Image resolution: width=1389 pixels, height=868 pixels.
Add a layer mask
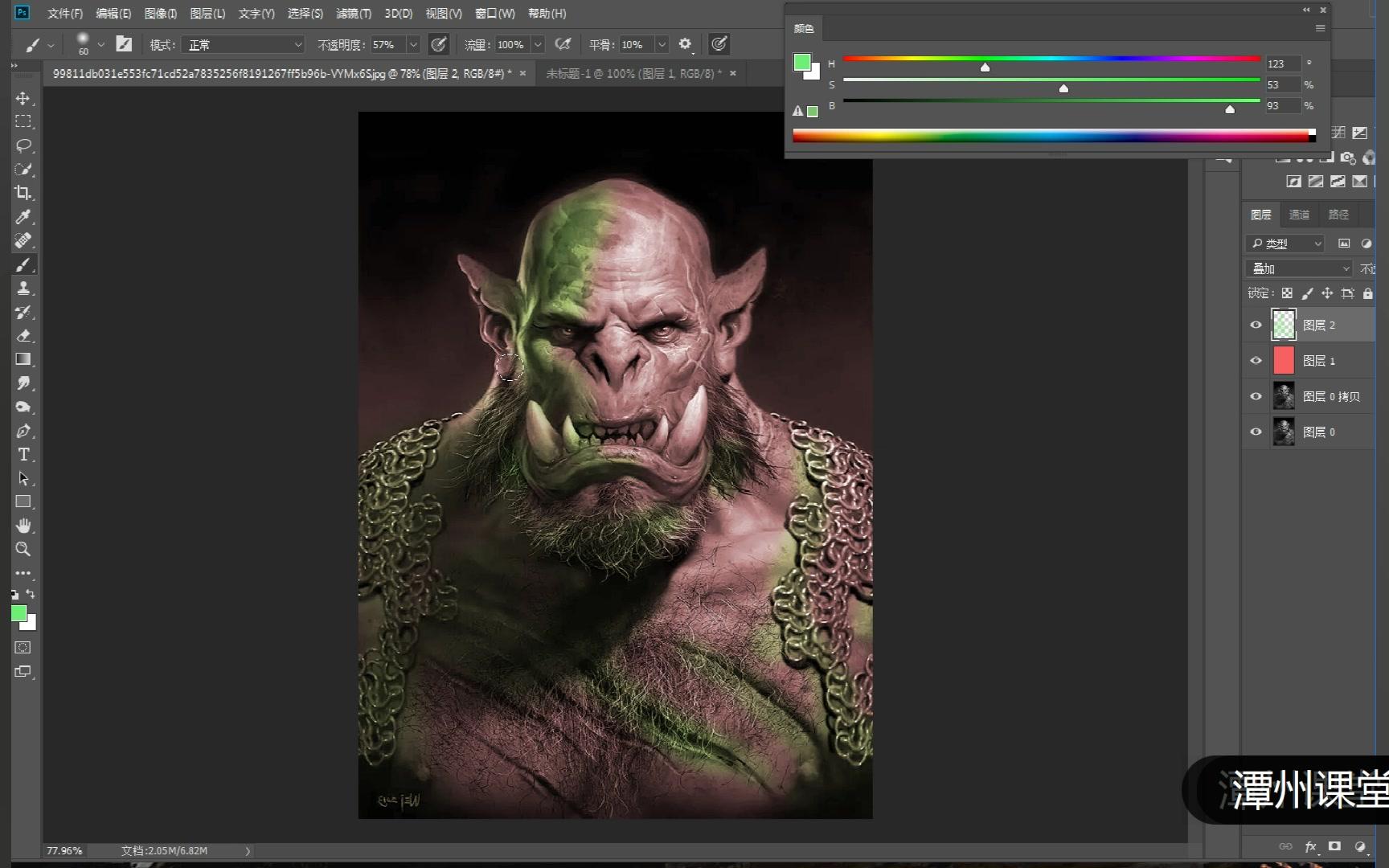click(1334, 846)
